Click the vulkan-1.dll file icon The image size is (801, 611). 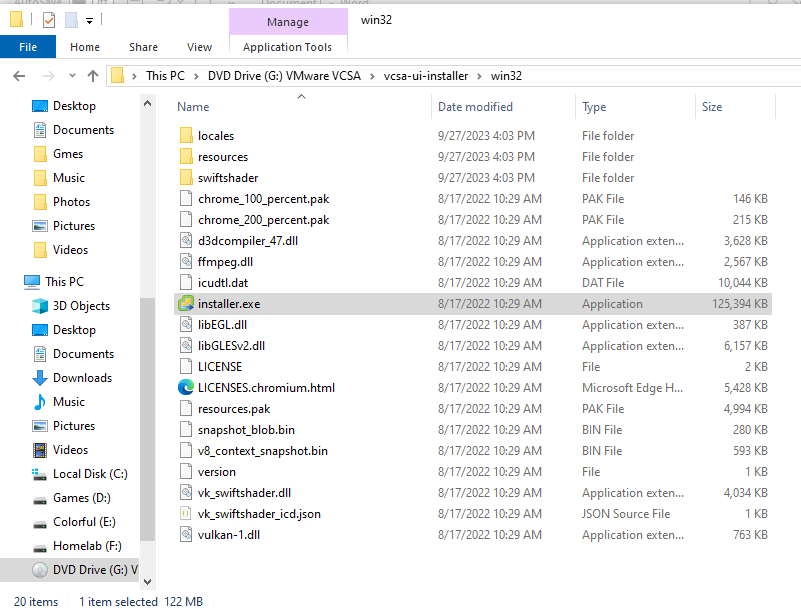[x=186, y=534]
